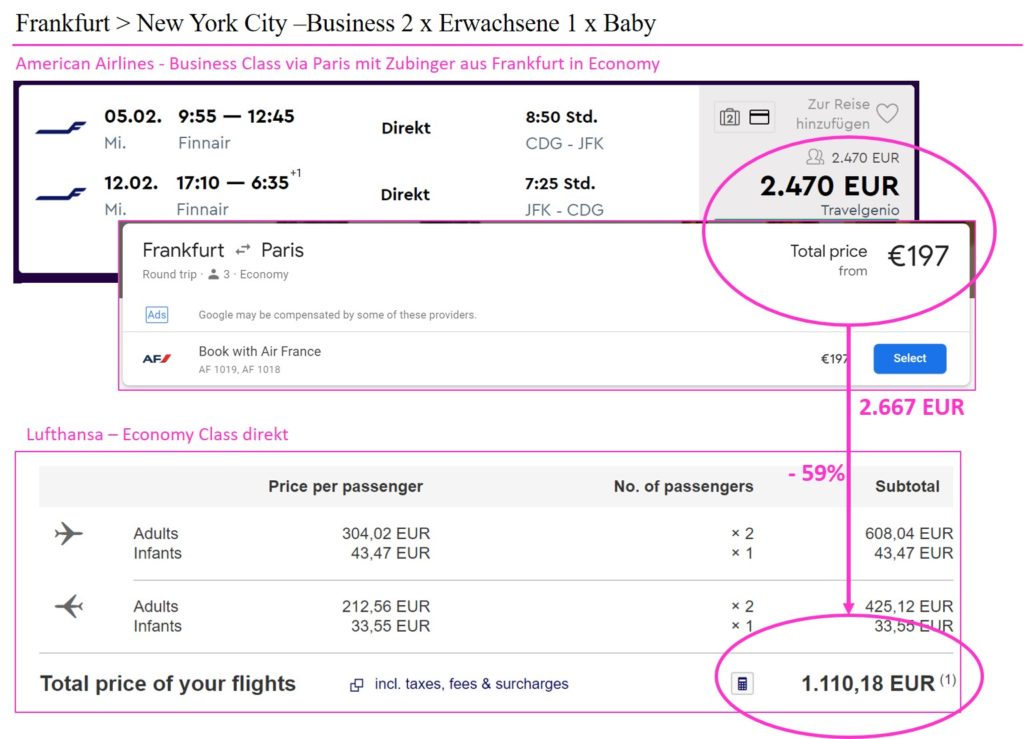This screenshot has width=1024, height=739.
Task: Click the Air France AF logo
Action: tap(157, 358)
